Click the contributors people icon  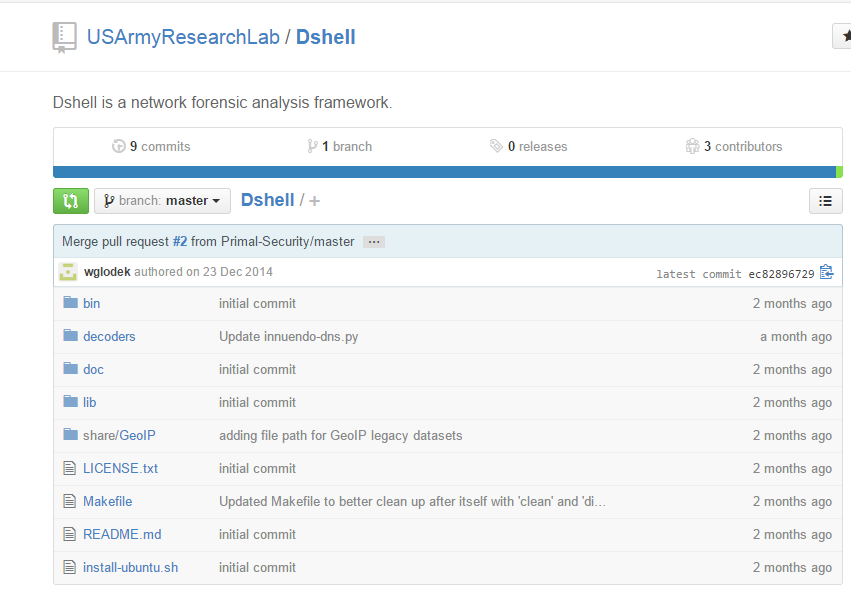coord(693,146)
